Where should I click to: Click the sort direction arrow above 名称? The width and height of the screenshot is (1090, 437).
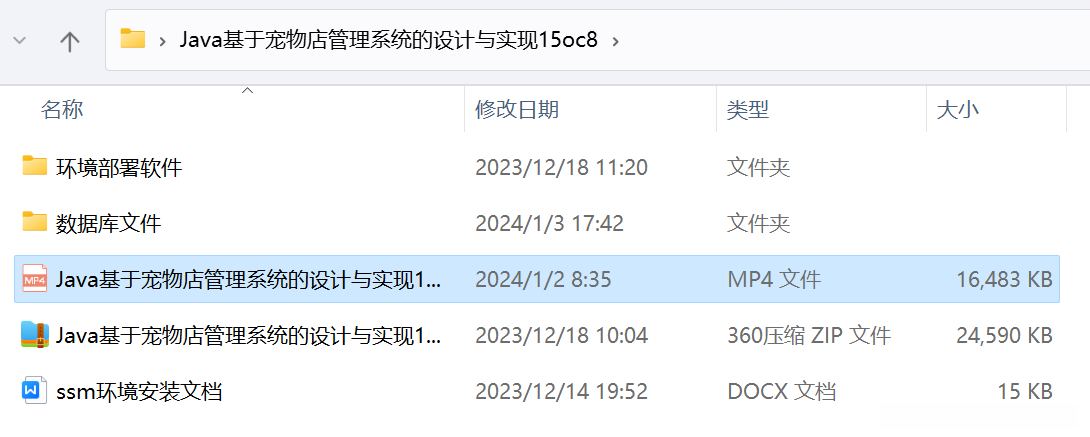coord(247,90)
